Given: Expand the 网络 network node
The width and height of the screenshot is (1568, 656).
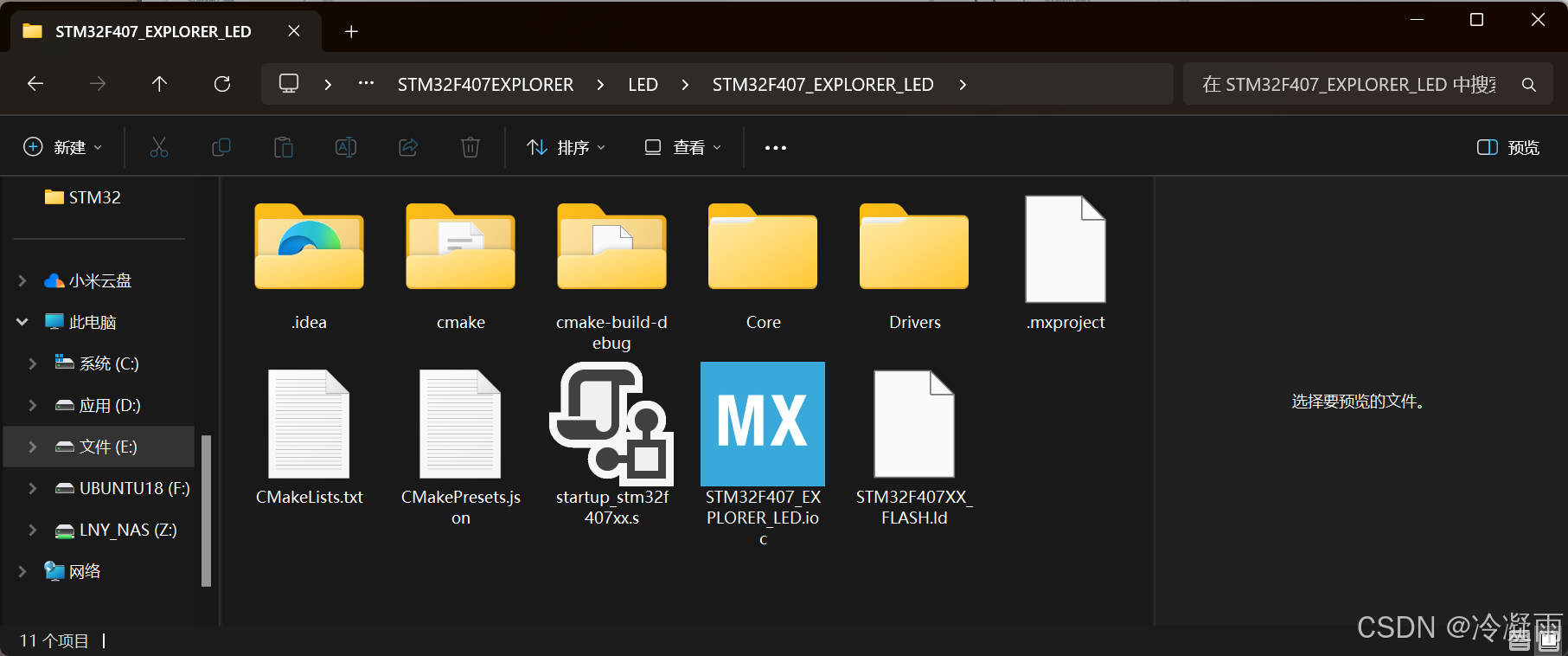Looking at the screenshot, I should (x=22, y=571).
